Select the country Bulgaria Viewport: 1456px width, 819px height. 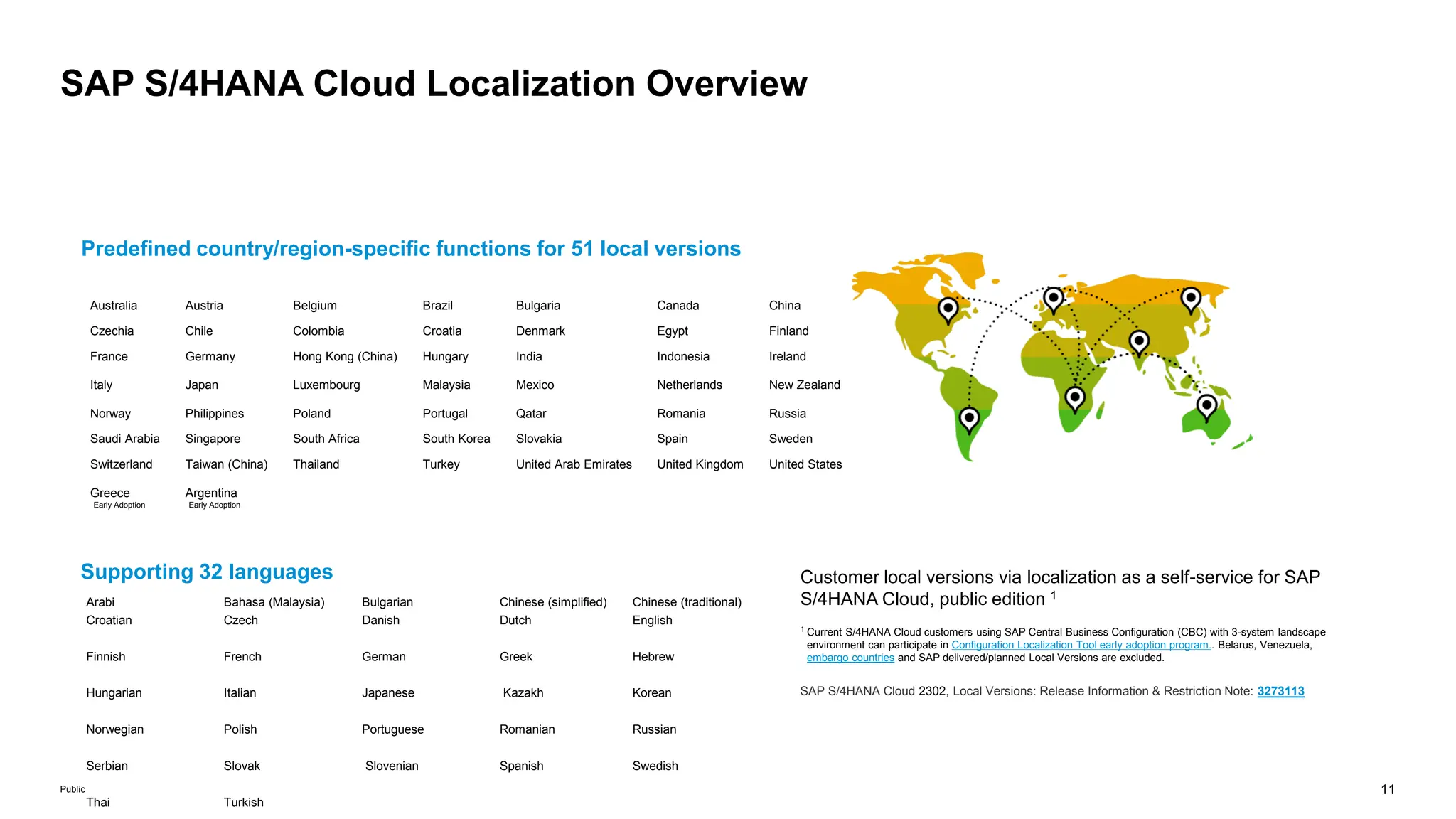coord(538,306)
